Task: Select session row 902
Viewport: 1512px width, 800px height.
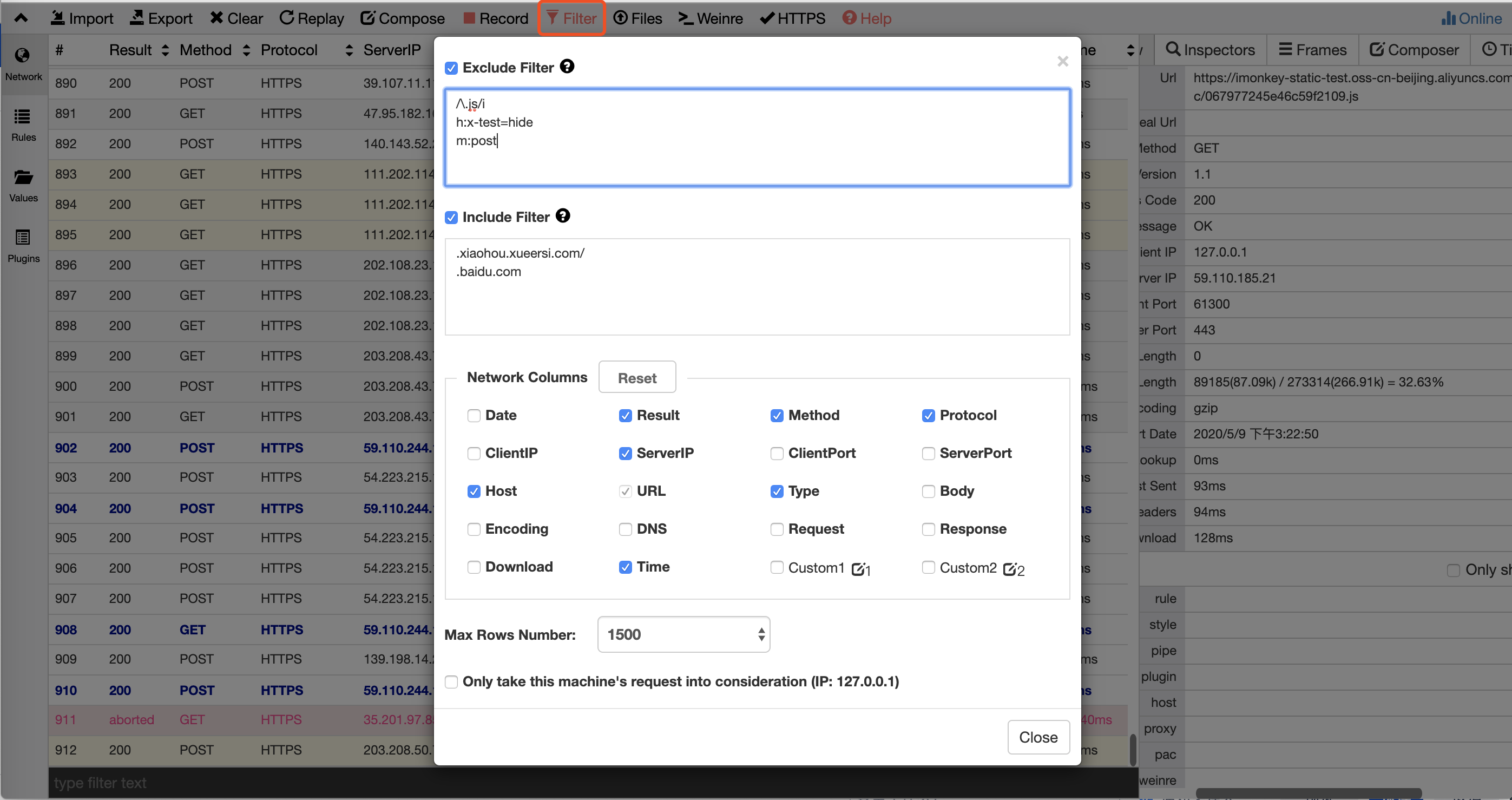Action: pyautogui.click(x=241, y=447)
